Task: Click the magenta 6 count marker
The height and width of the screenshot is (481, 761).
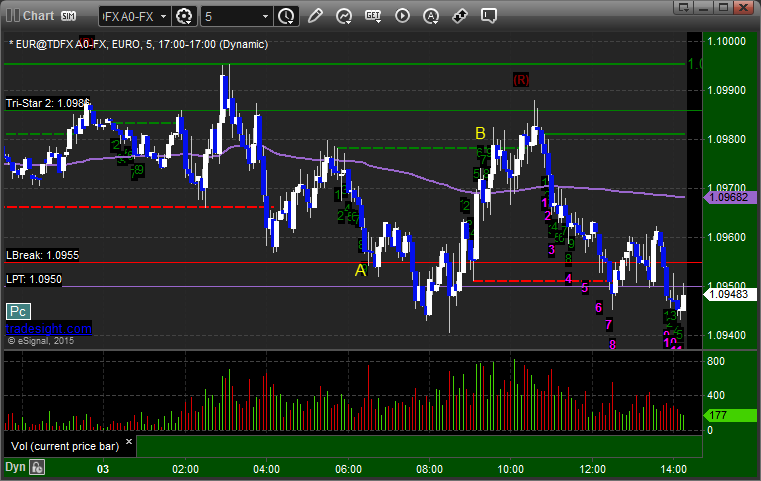Action: tap(598, 307)
